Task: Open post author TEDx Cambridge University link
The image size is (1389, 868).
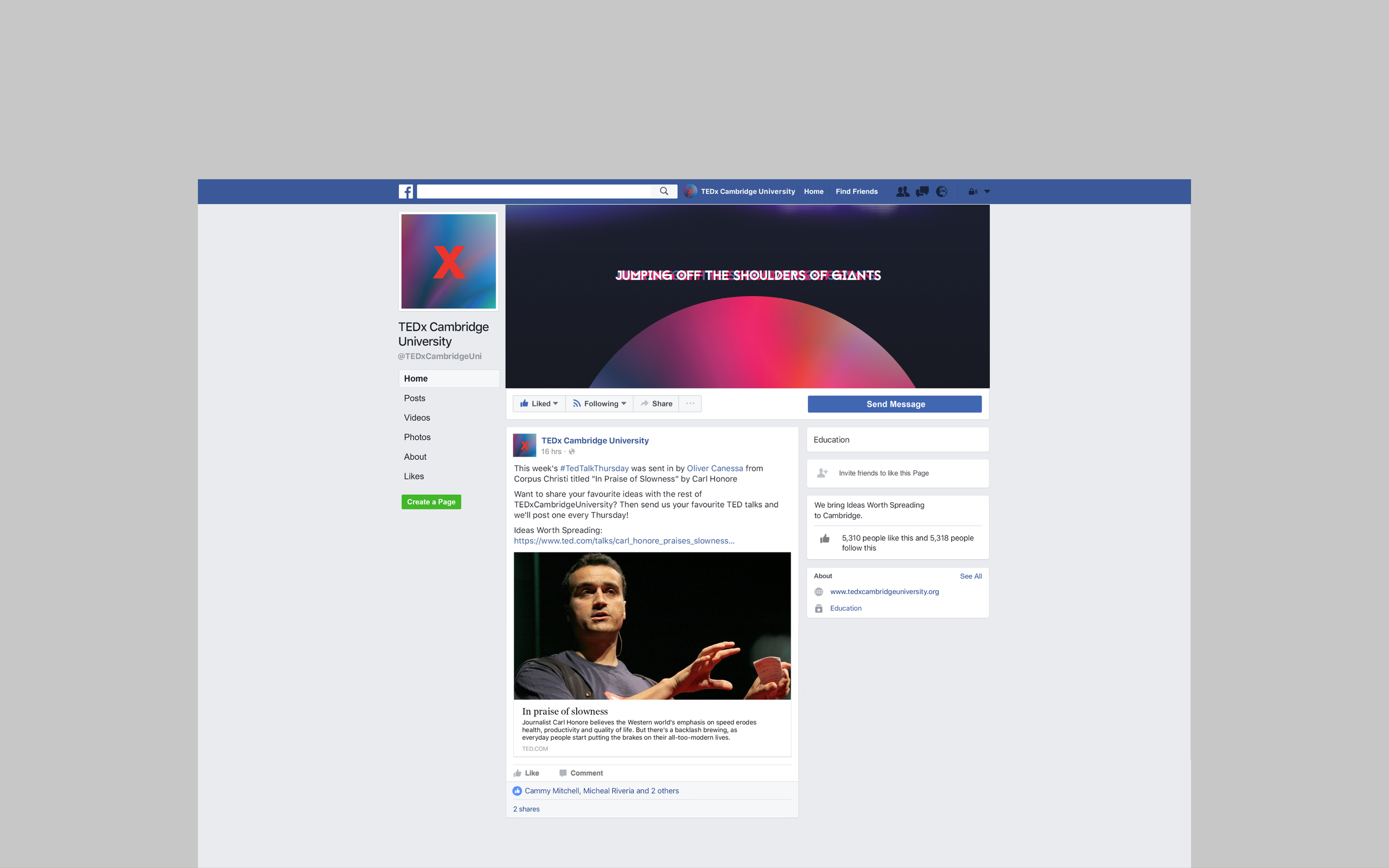Action: click(595, 440)
